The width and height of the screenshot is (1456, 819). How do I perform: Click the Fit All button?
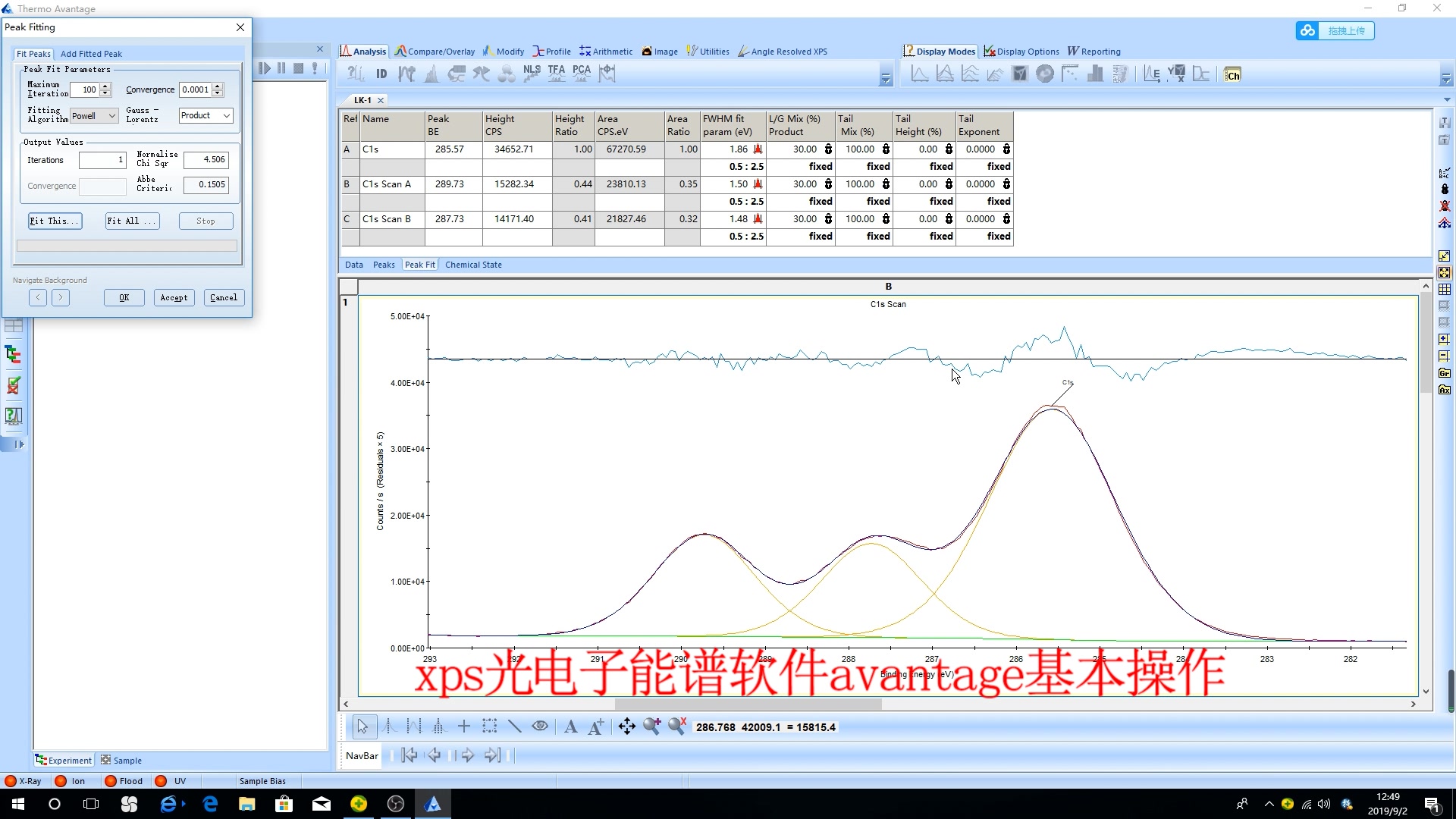(132, 221)
